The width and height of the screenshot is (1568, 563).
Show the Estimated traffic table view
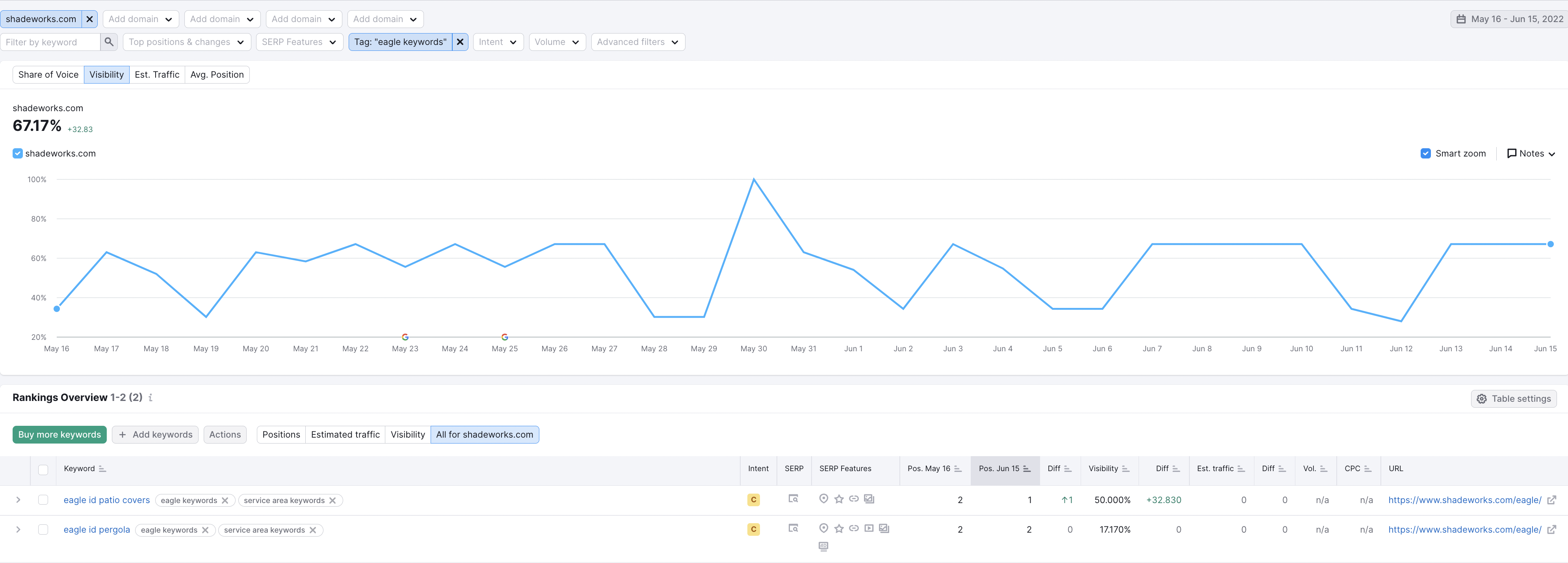(345, 434)
